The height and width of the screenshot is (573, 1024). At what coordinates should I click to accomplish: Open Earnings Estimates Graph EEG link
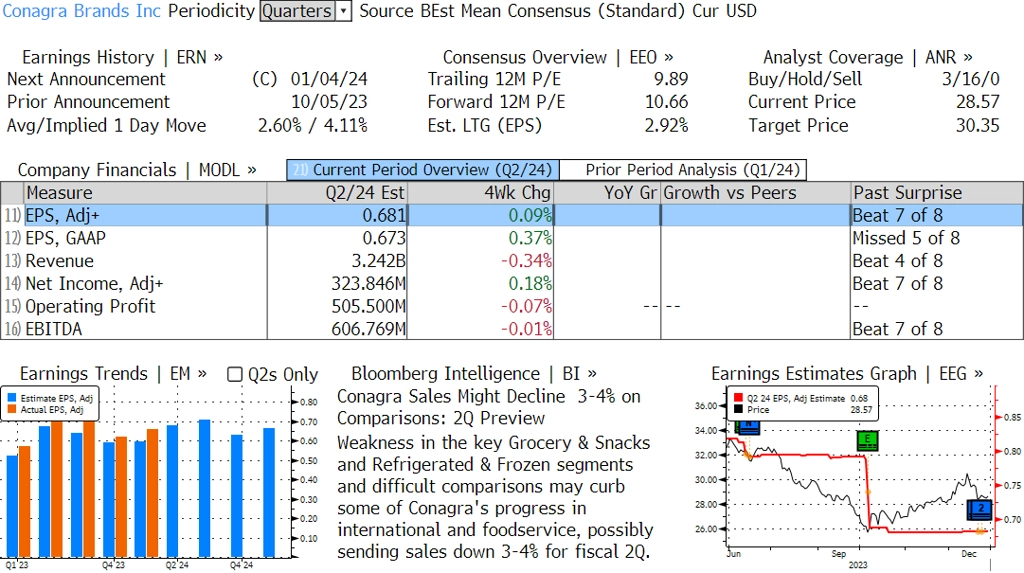point(847,374)
